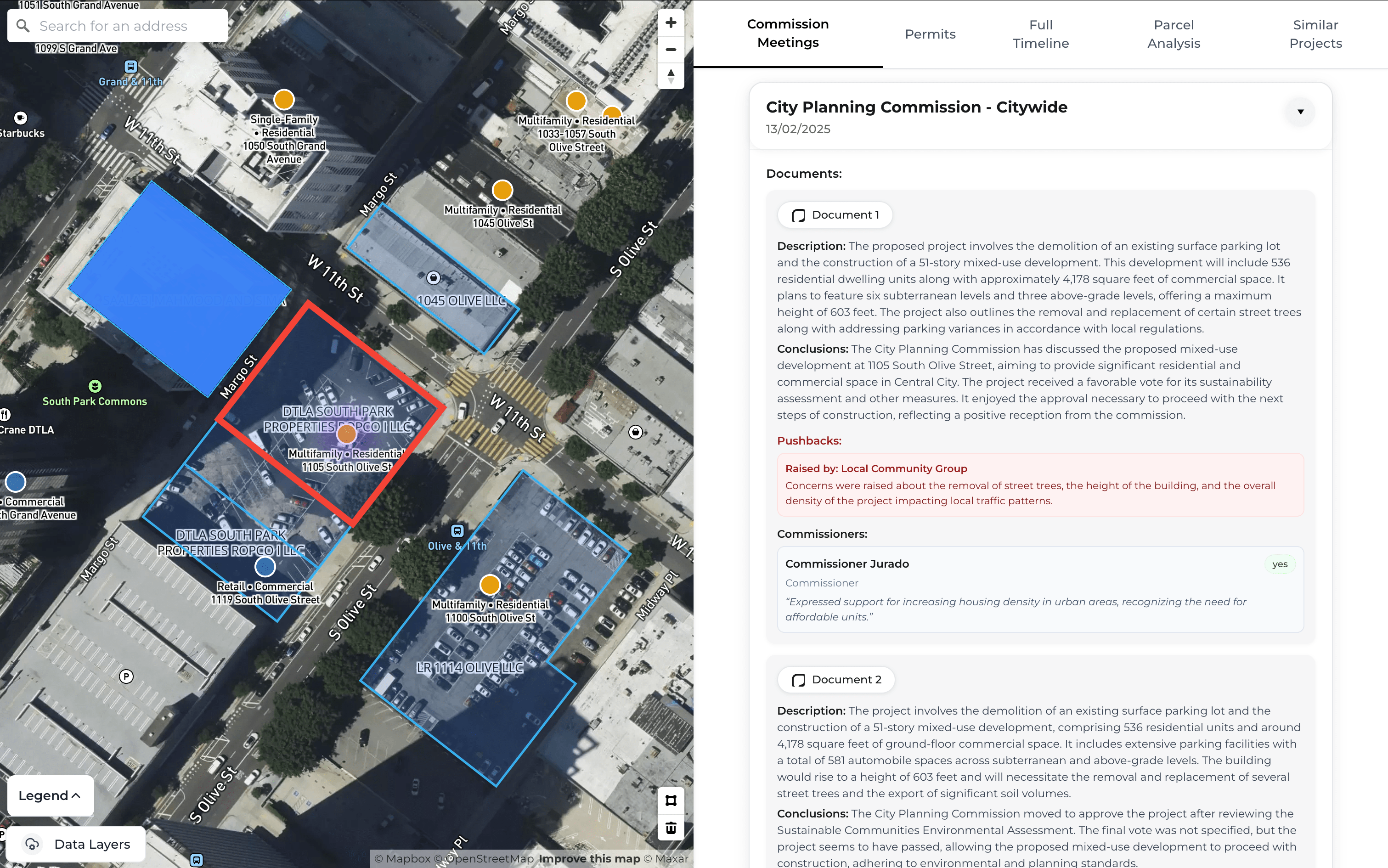Click the 1099 S Grand Ave map label
This screenshot has height=868, width=1388.
tap(76, 49)
